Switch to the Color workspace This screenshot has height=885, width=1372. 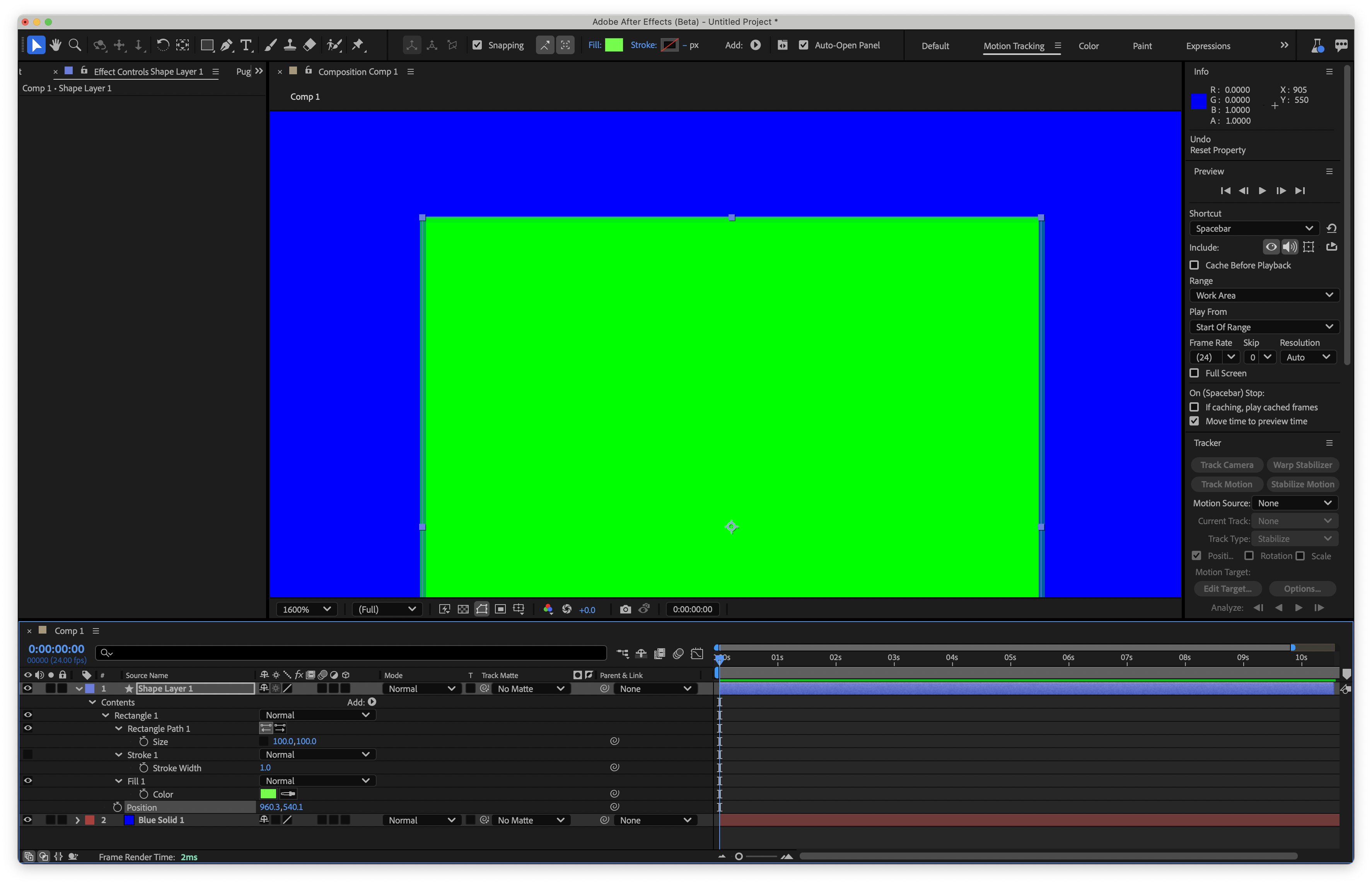[x=1089, y=45]
